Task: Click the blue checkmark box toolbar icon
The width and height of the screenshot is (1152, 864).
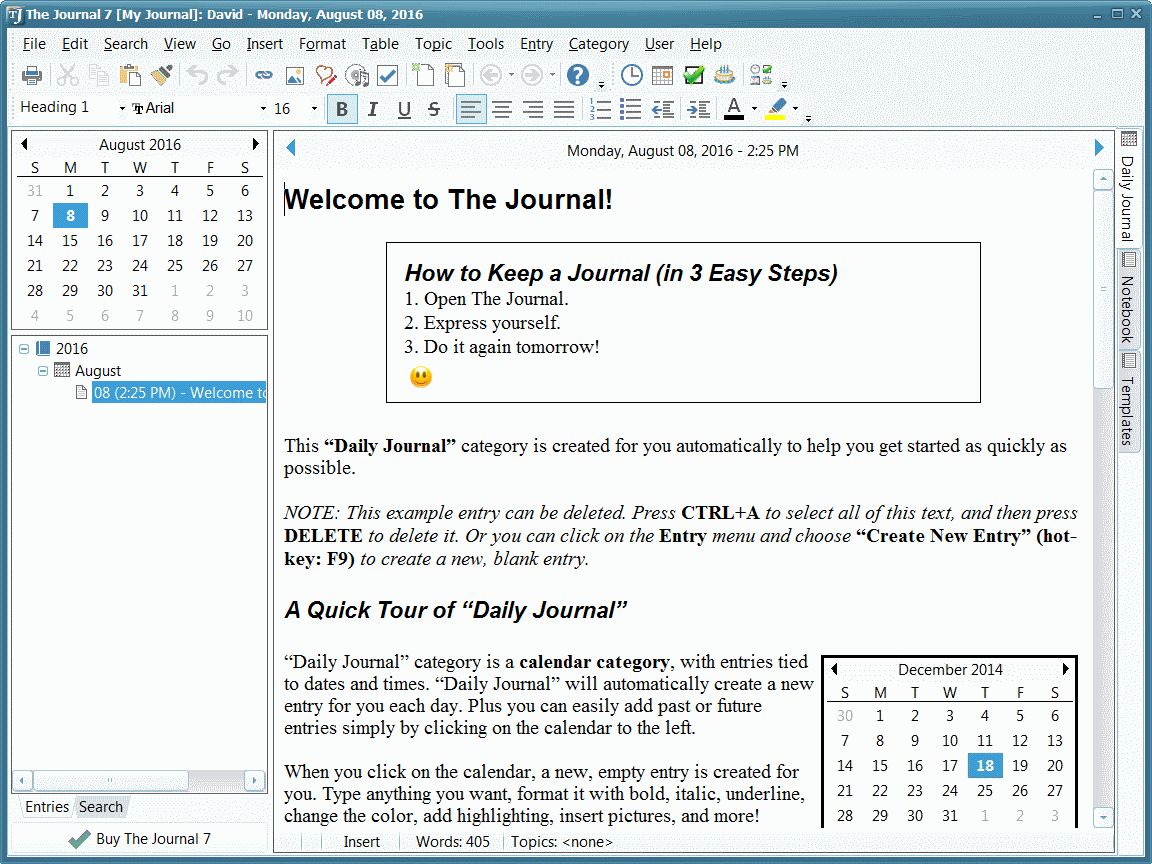Action: [x=387, y=75]
